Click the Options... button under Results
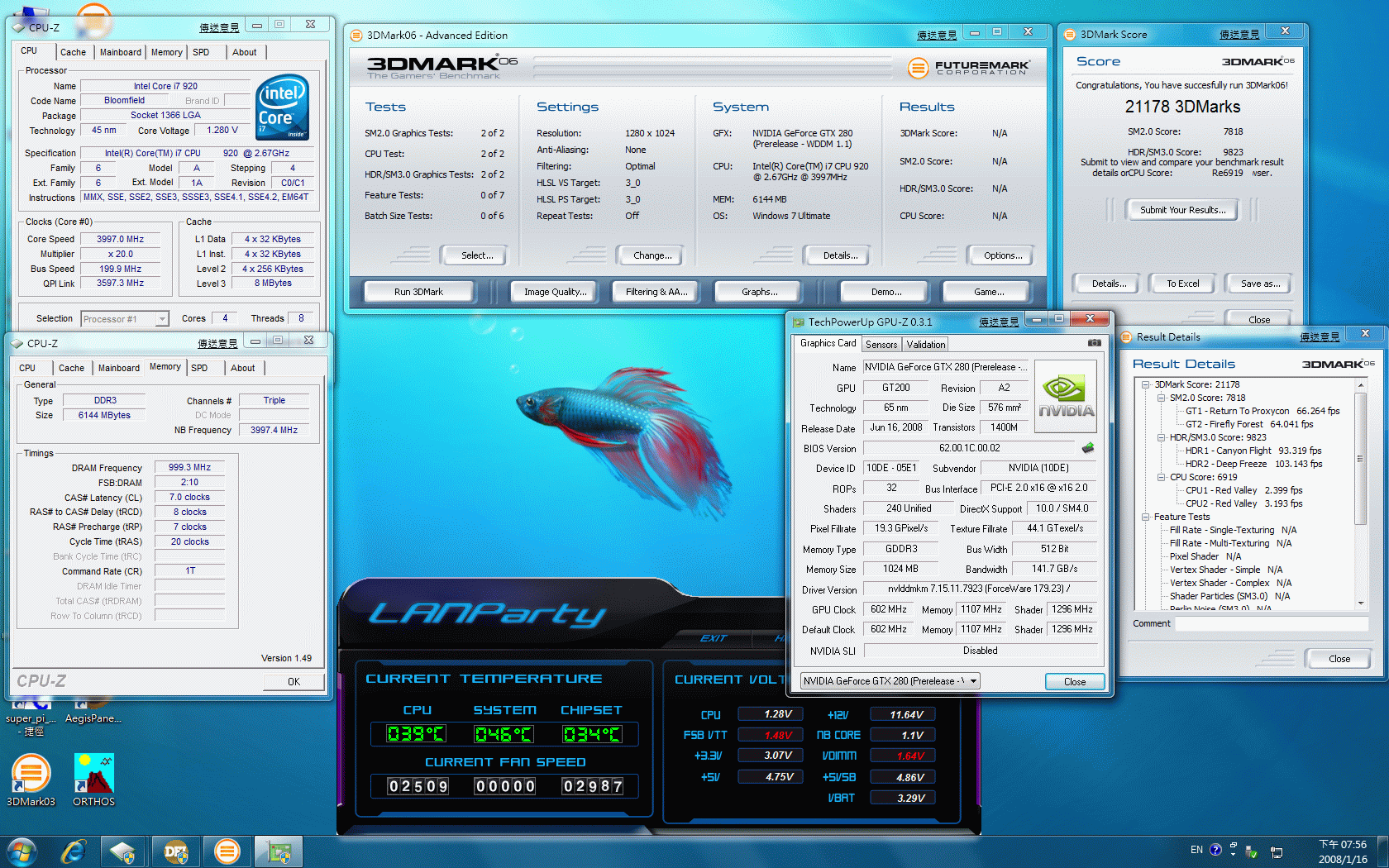The height and width of the screenshot is (868, 1389). point(1003,255)
